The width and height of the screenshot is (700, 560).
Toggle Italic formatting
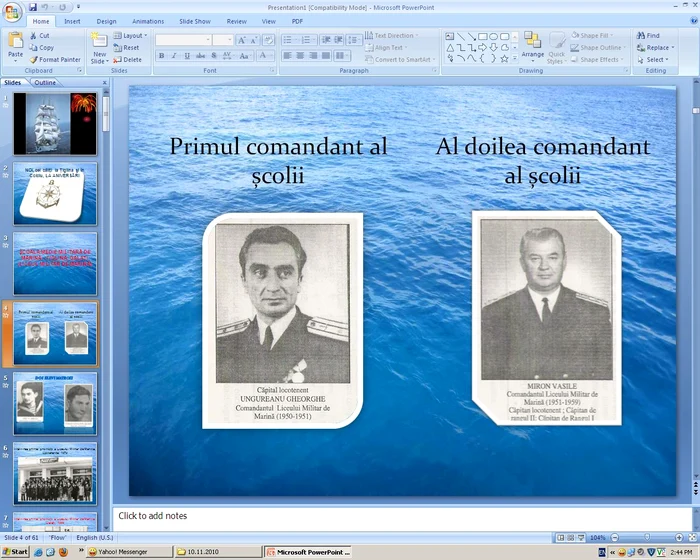pyautogui.click(x=174, y=56)
